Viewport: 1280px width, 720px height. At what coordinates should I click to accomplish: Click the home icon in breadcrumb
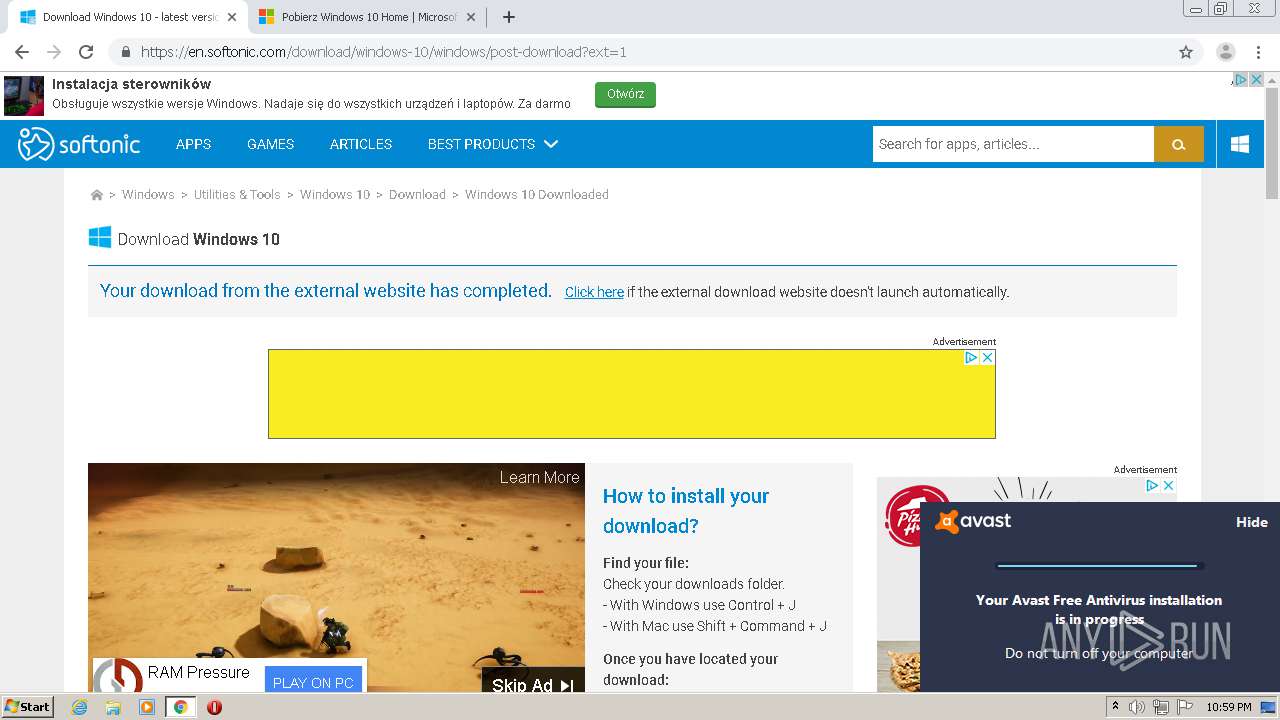pyautogui.click(x=97, y=195)
